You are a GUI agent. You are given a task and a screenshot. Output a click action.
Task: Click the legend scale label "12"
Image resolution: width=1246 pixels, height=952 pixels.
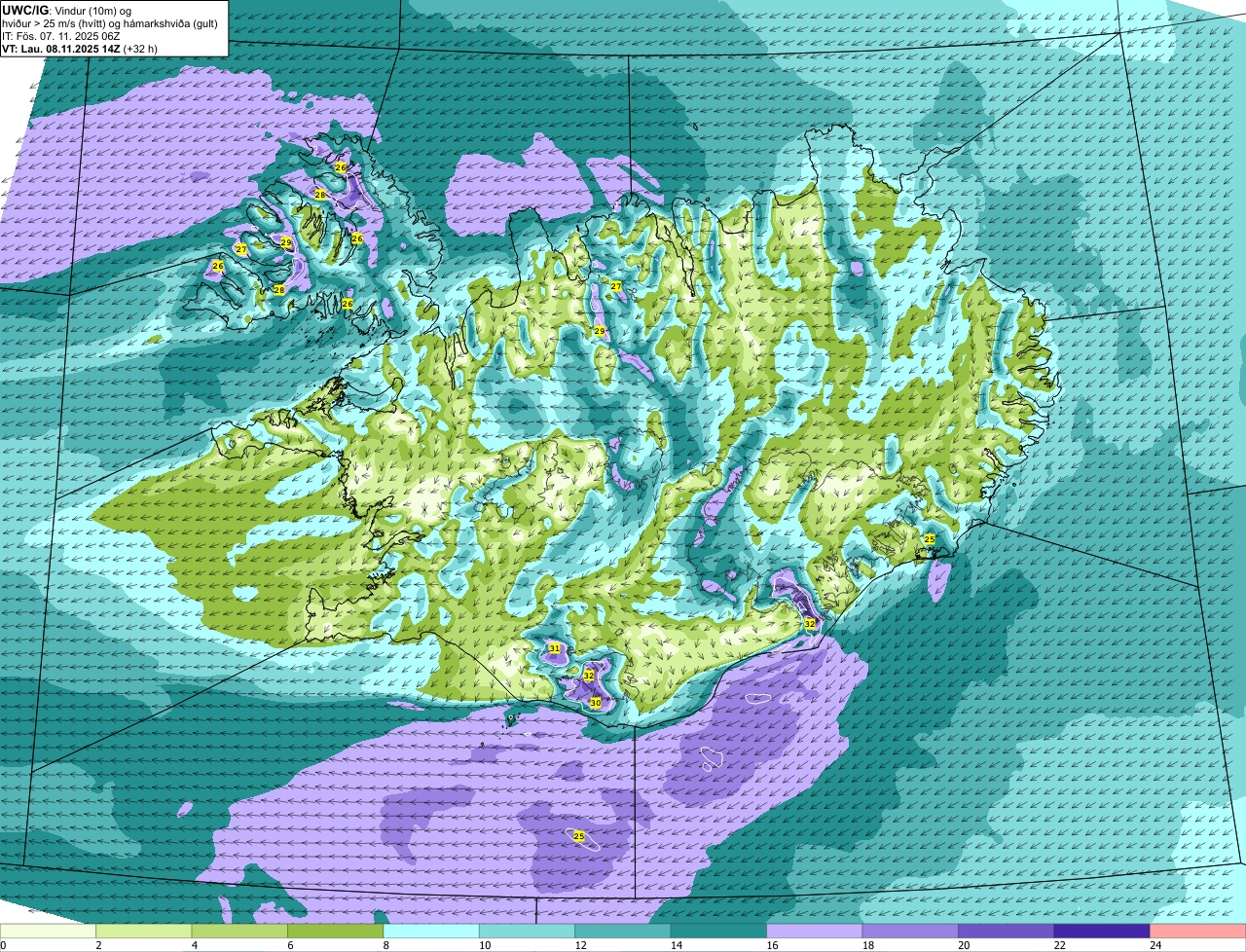point(580,945)
